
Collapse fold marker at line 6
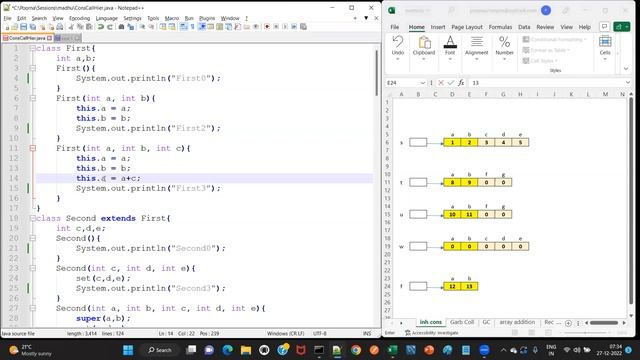(x=33, y=98)
